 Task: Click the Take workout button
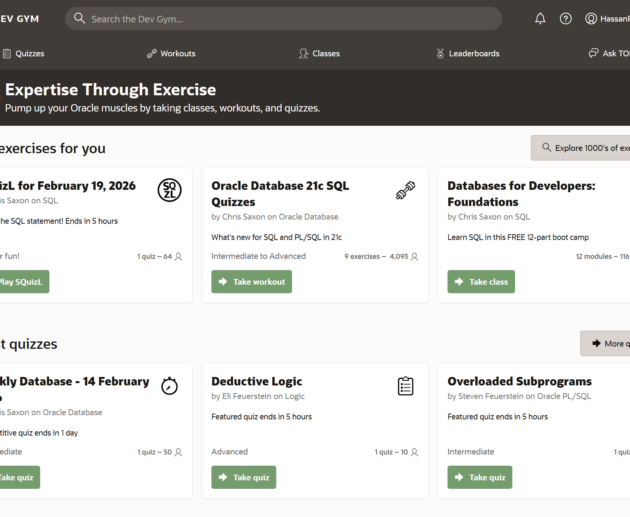252,282
